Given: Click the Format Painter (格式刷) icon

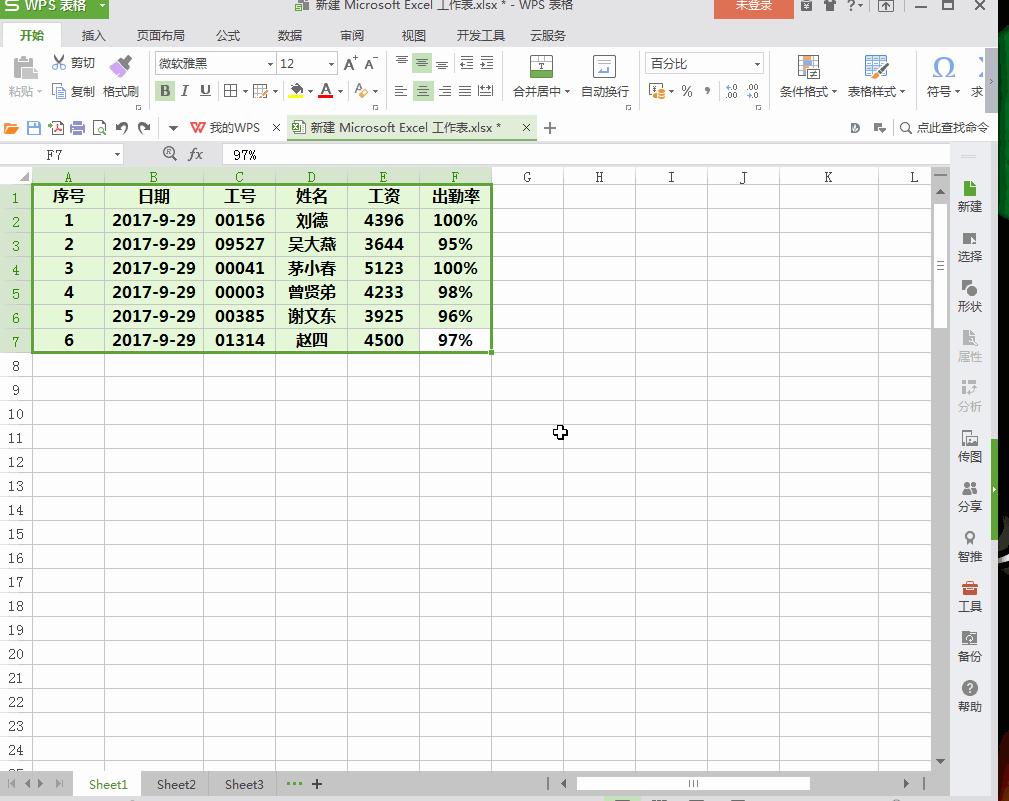Looking at the screenshot, I should [x=121, y=67].
